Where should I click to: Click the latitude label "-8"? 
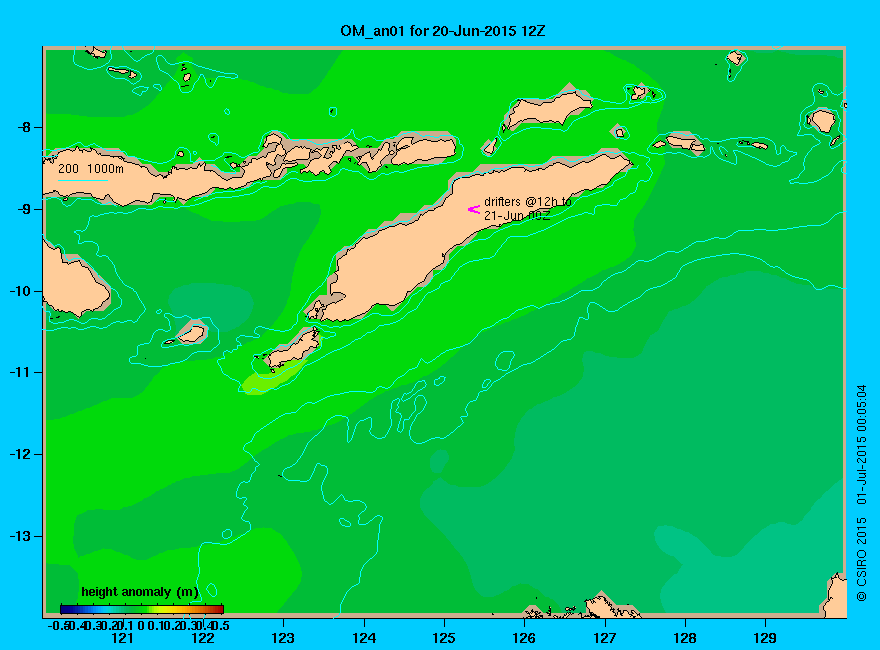(x=24, y=127)
